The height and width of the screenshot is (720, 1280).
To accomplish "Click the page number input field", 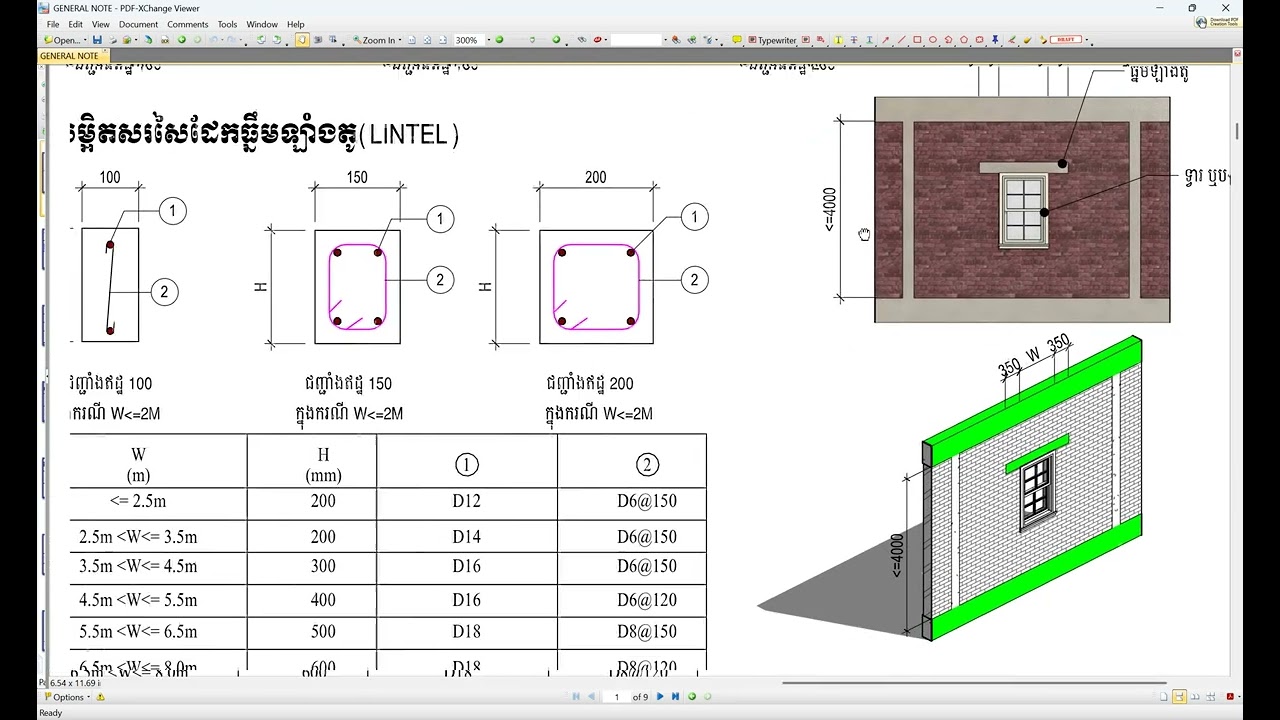I will (616, 697).
